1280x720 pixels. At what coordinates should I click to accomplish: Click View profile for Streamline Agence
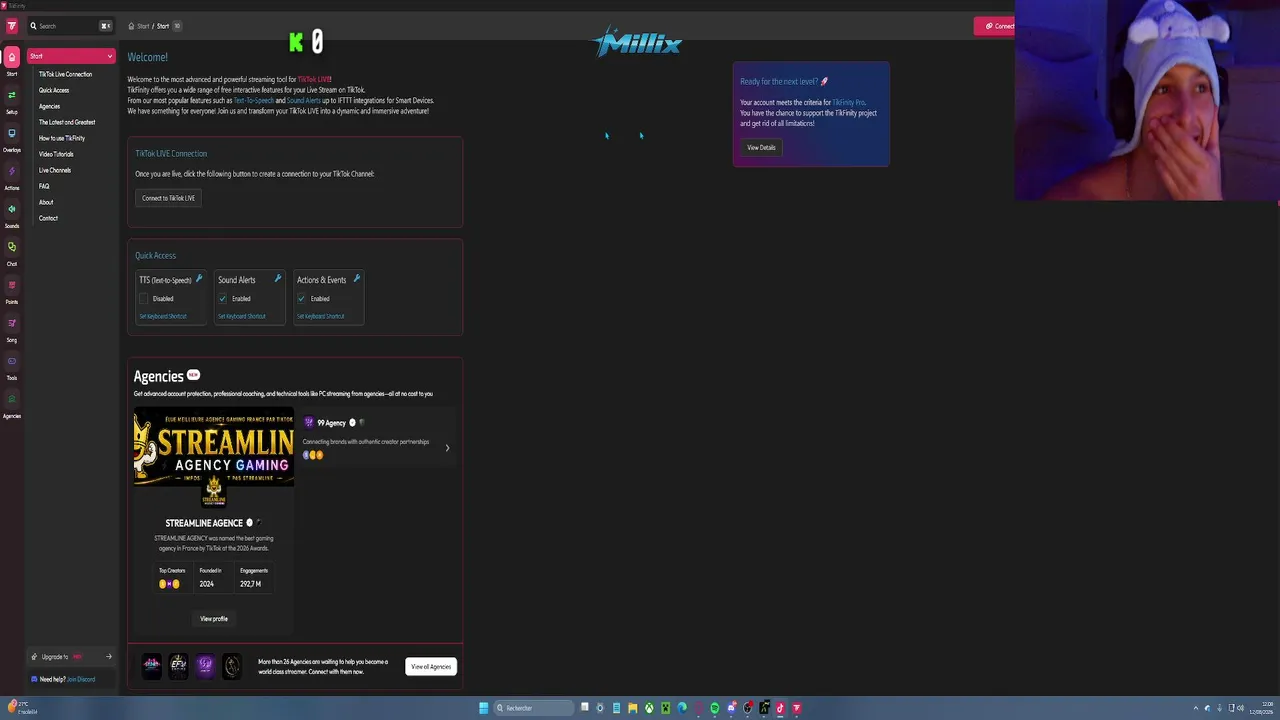(214, 619)
